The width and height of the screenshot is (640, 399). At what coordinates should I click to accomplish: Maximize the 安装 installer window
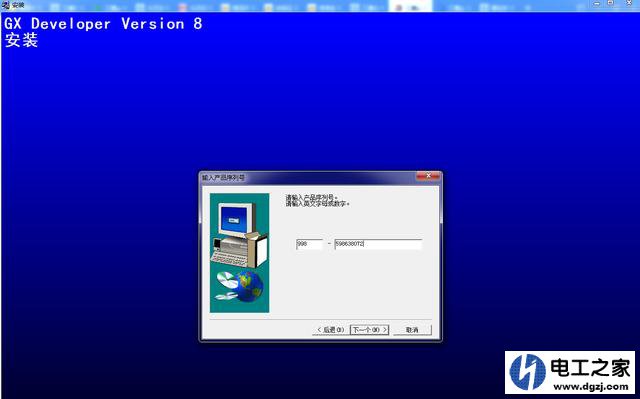611,4
